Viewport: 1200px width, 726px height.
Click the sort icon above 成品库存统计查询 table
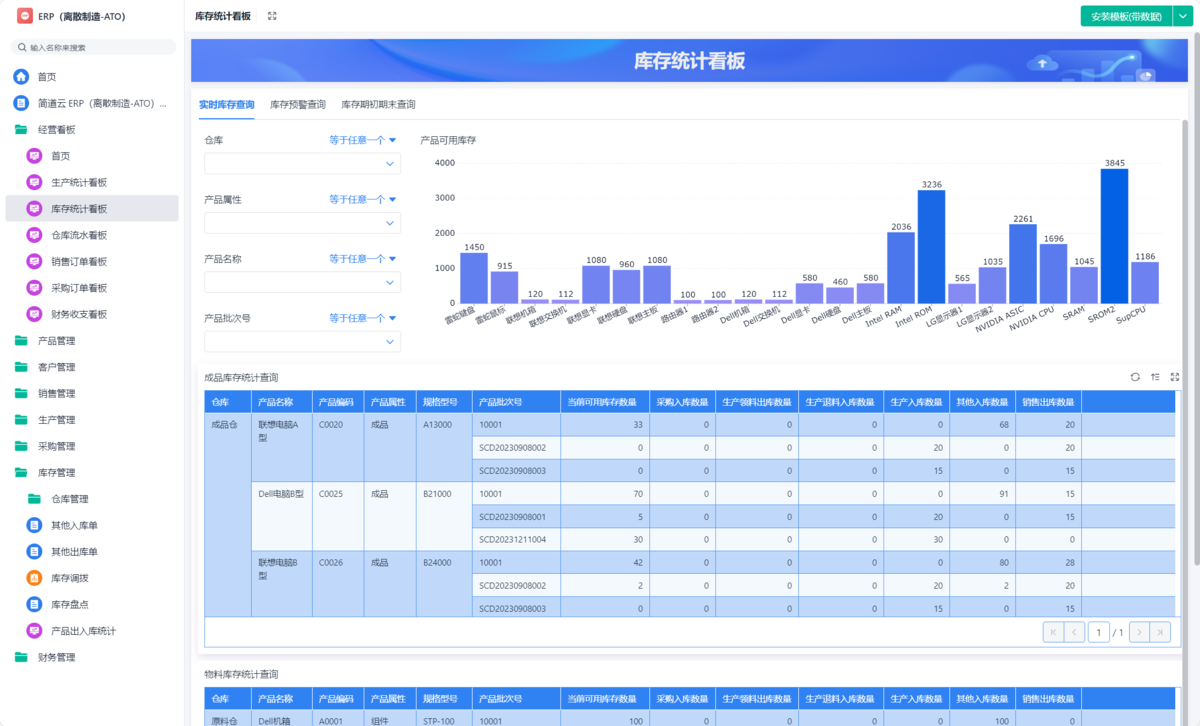click(x=1155, y=377)
